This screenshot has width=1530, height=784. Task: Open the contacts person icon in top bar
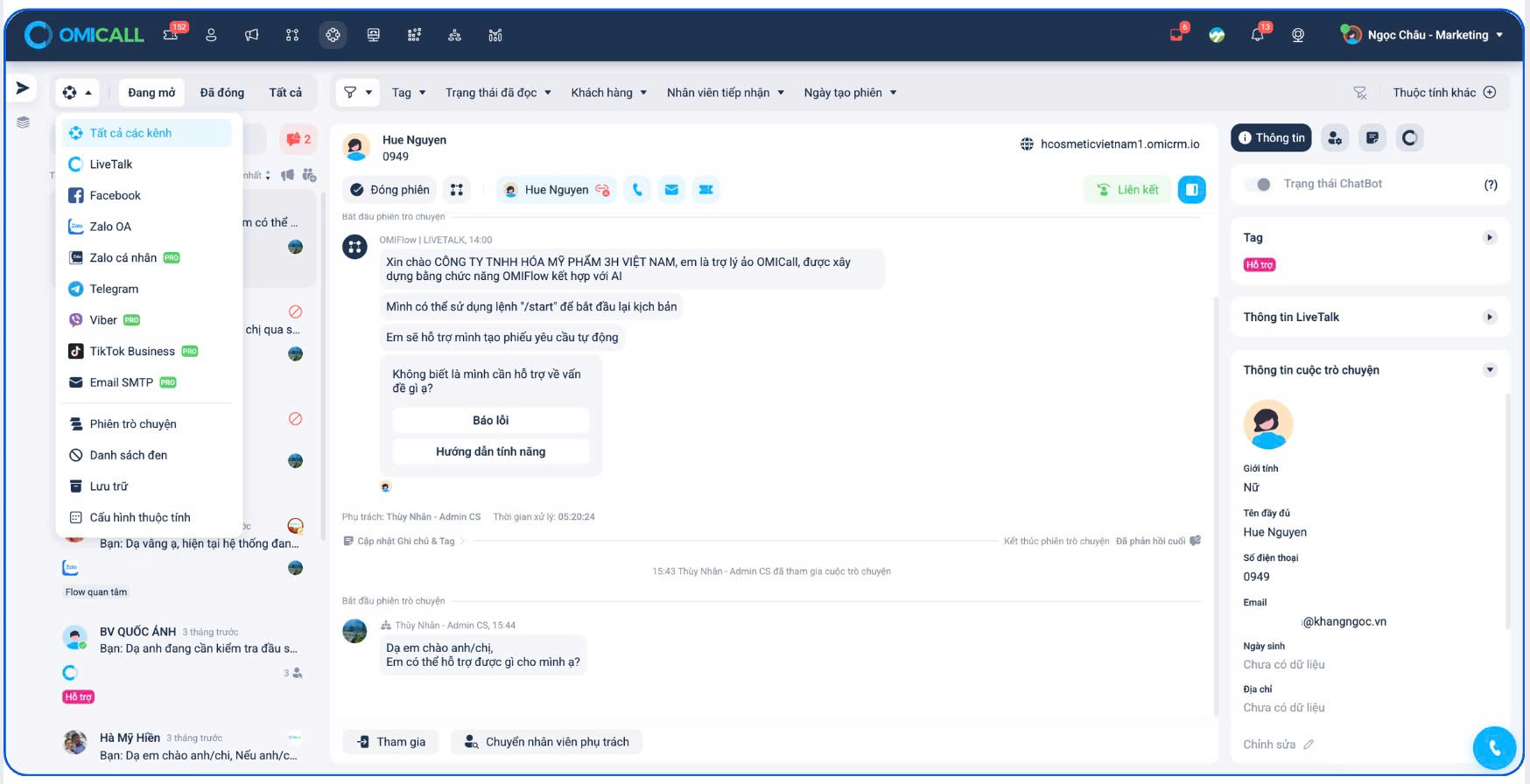coord(211,35)
